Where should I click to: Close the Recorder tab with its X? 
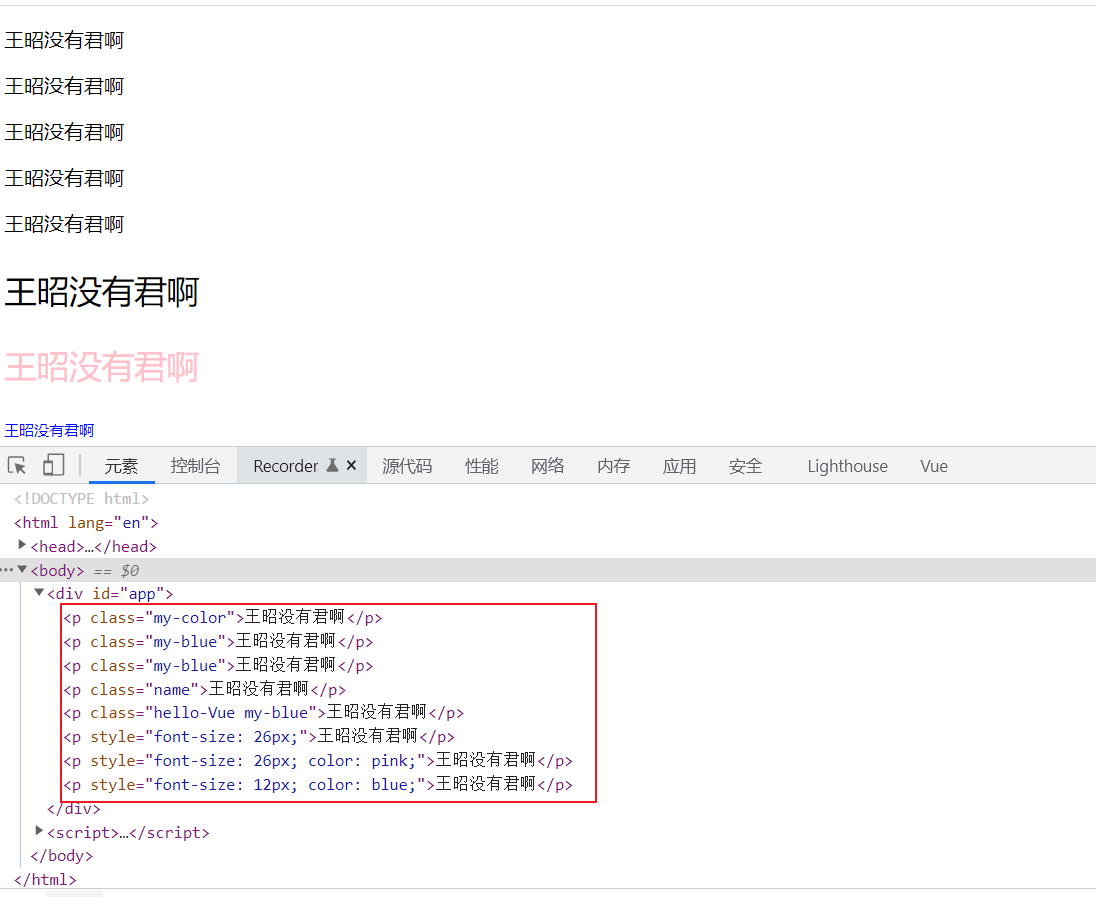(x=352, y=465)
